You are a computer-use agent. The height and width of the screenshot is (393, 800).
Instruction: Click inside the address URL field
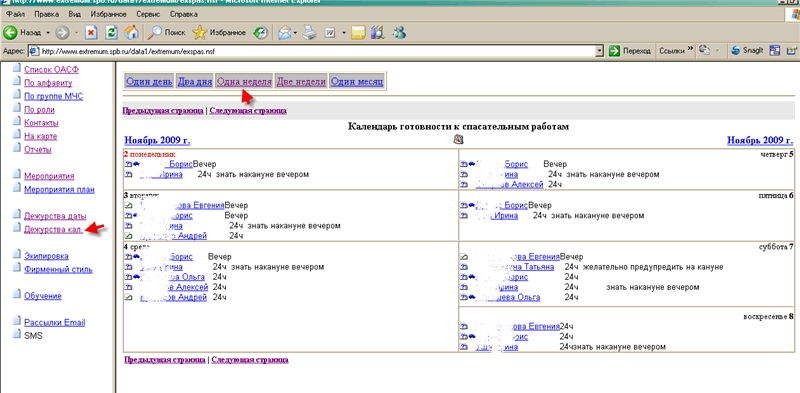tap(316, 51)
